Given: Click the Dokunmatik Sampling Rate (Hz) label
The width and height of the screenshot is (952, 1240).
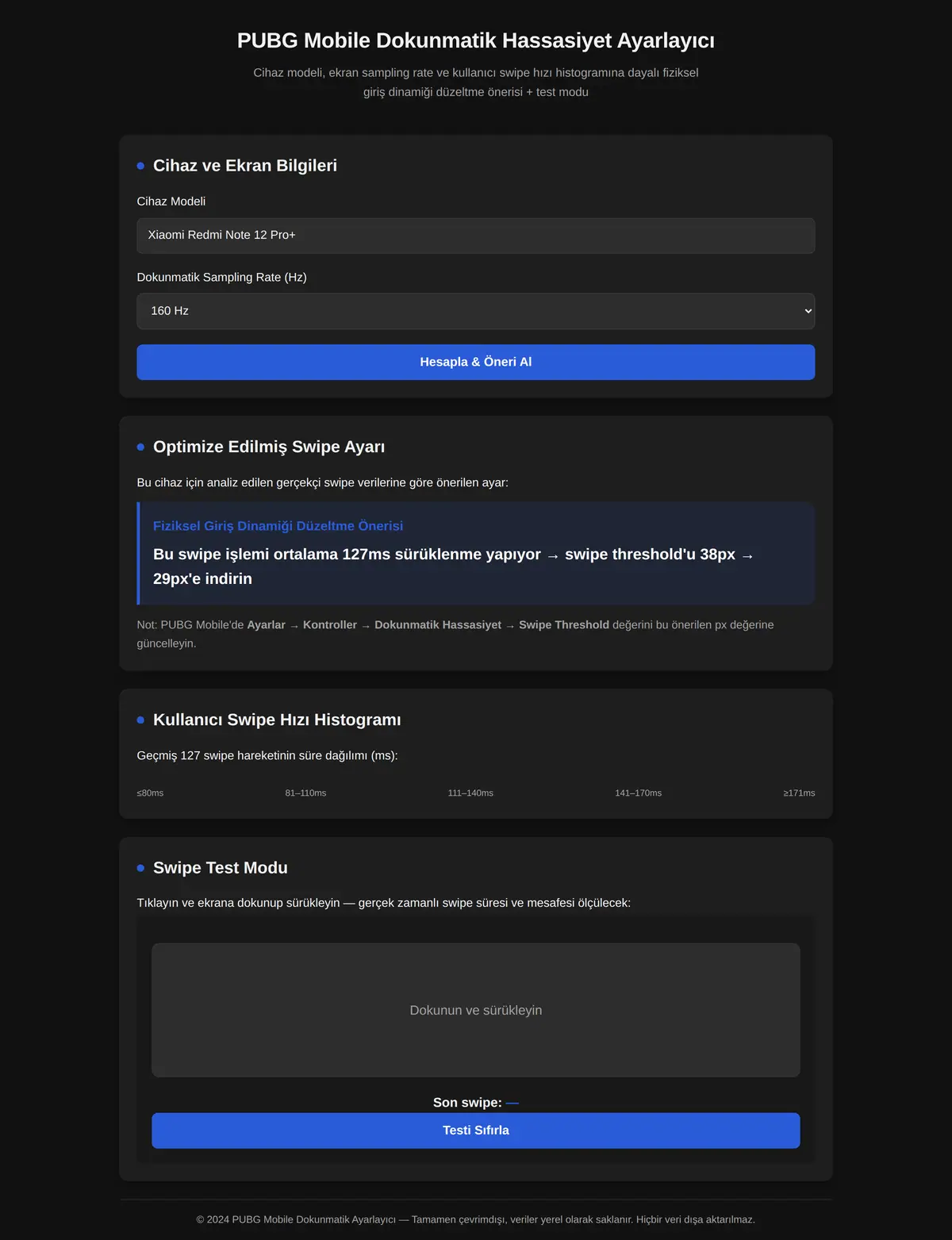Looking at the screenshot, I should coord(221,277).
